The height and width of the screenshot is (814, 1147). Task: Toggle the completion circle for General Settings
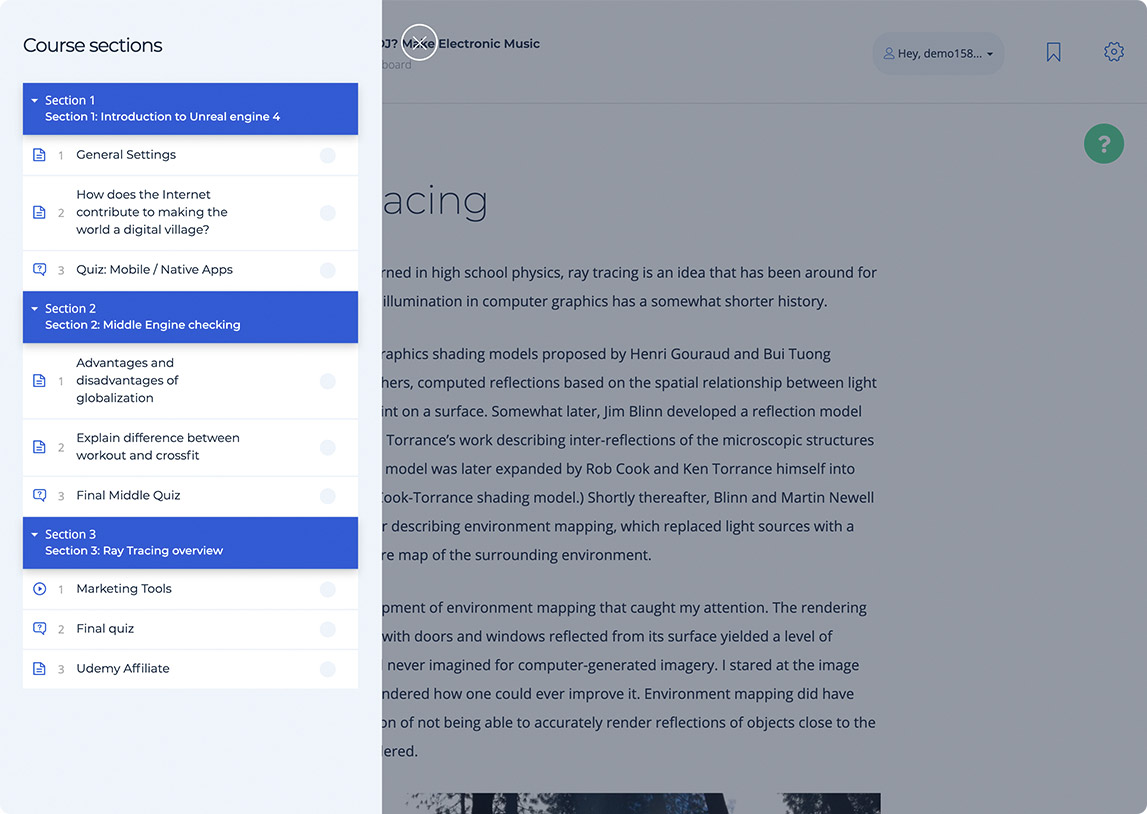point(327,155)
